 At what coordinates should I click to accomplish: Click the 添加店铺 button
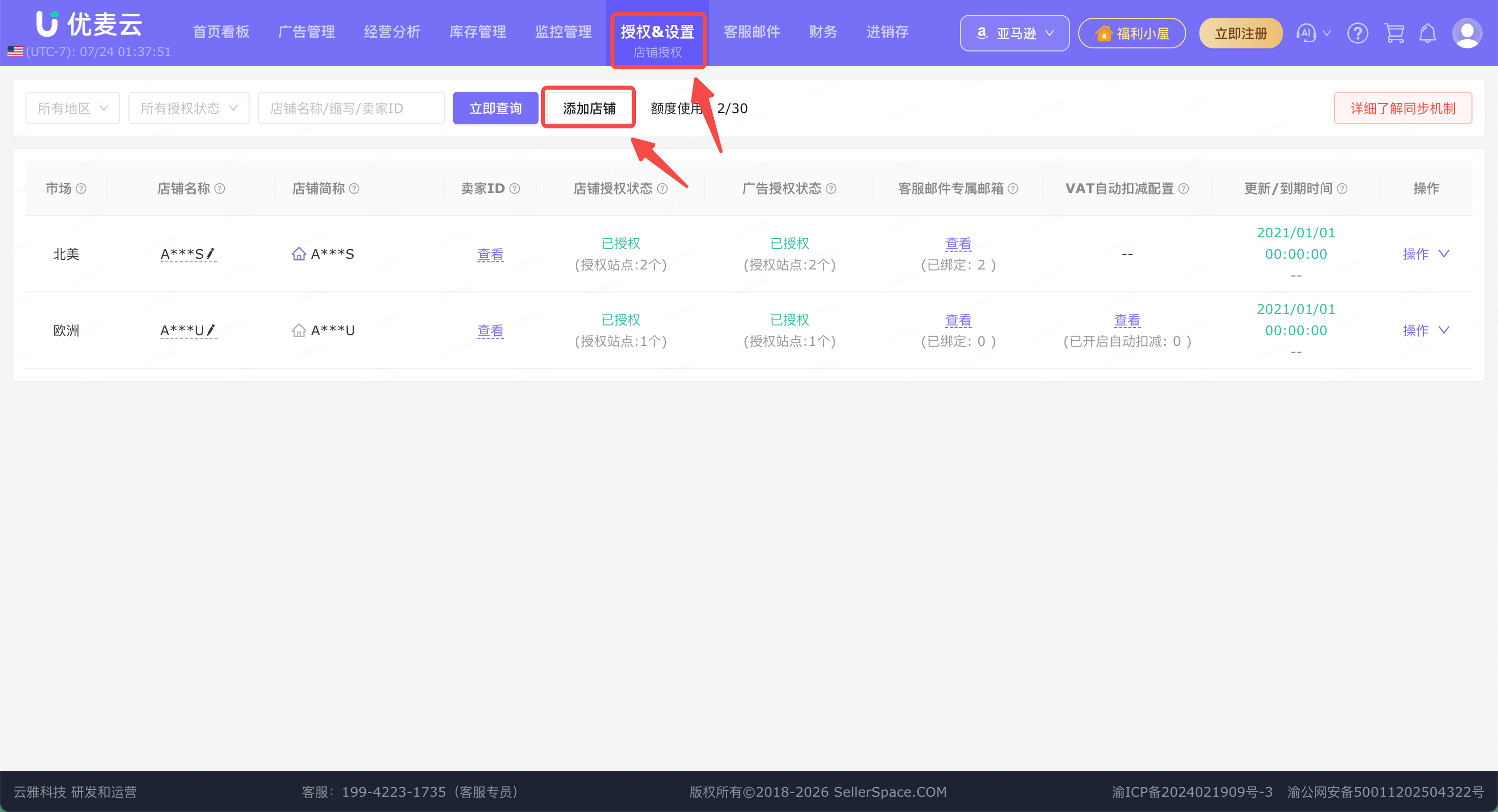click(588, 108)
